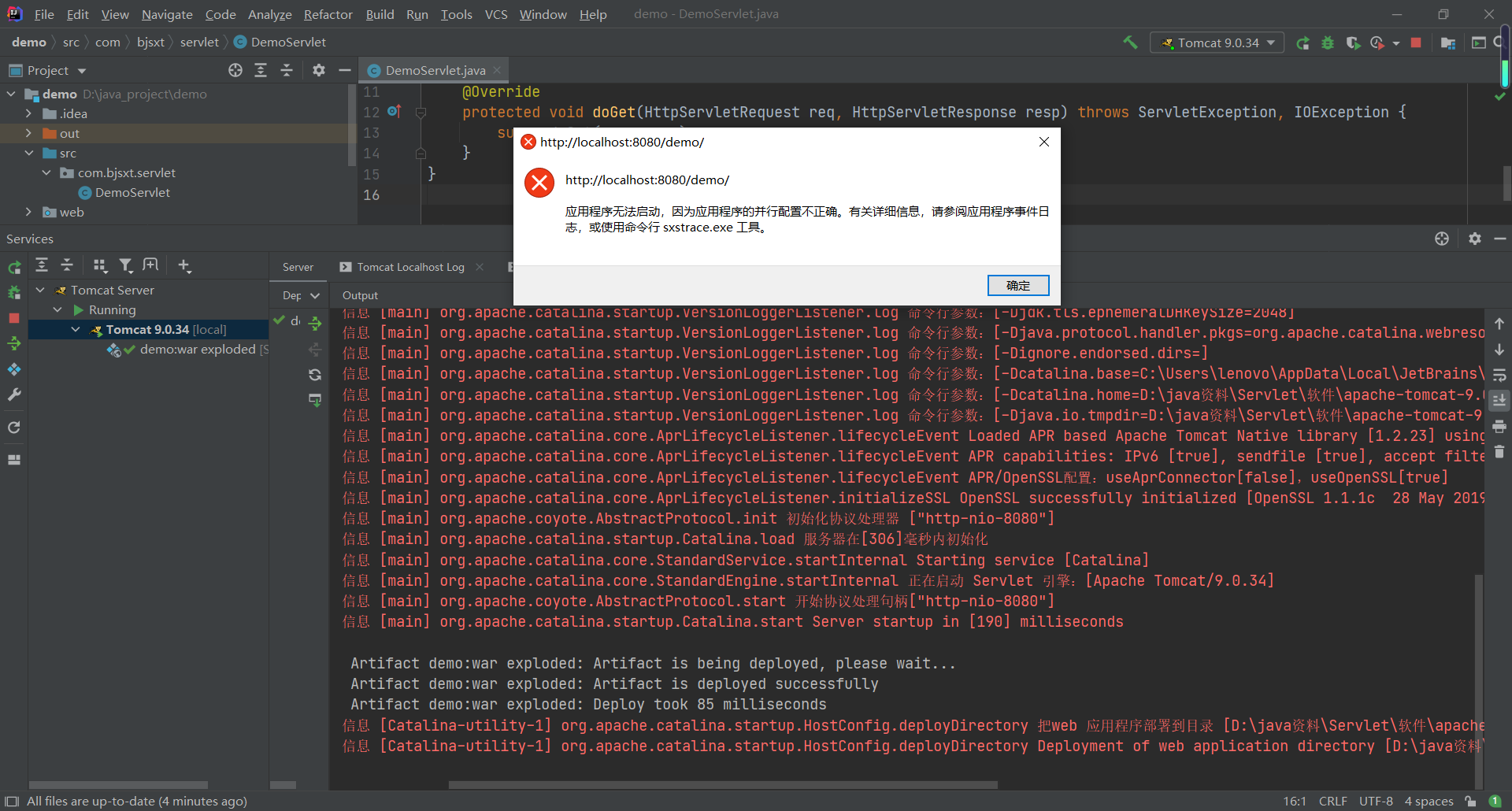1512x811 pixels.
Task: Select the Server tab in Services
Action: click(x=298, y=267)
